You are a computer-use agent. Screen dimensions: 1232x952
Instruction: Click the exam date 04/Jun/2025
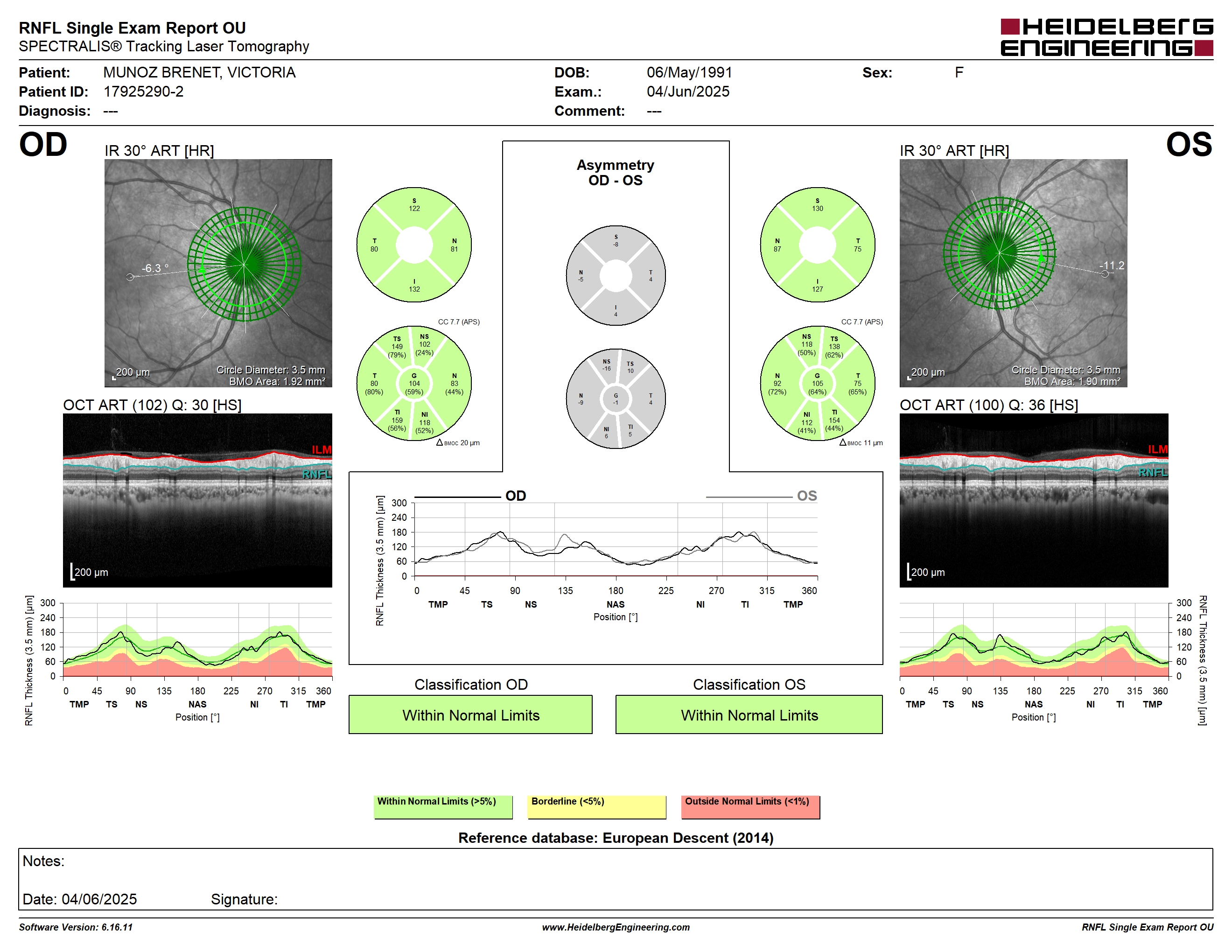tap(688, 92)
